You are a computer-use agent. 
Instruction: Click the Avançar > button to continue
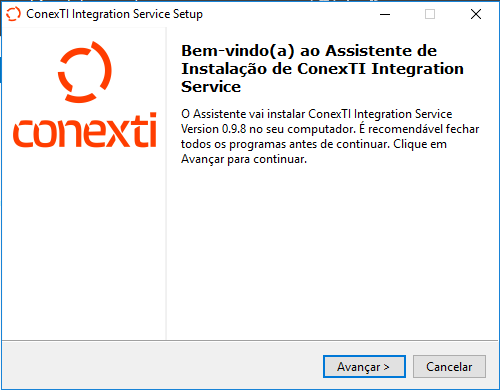364,367
